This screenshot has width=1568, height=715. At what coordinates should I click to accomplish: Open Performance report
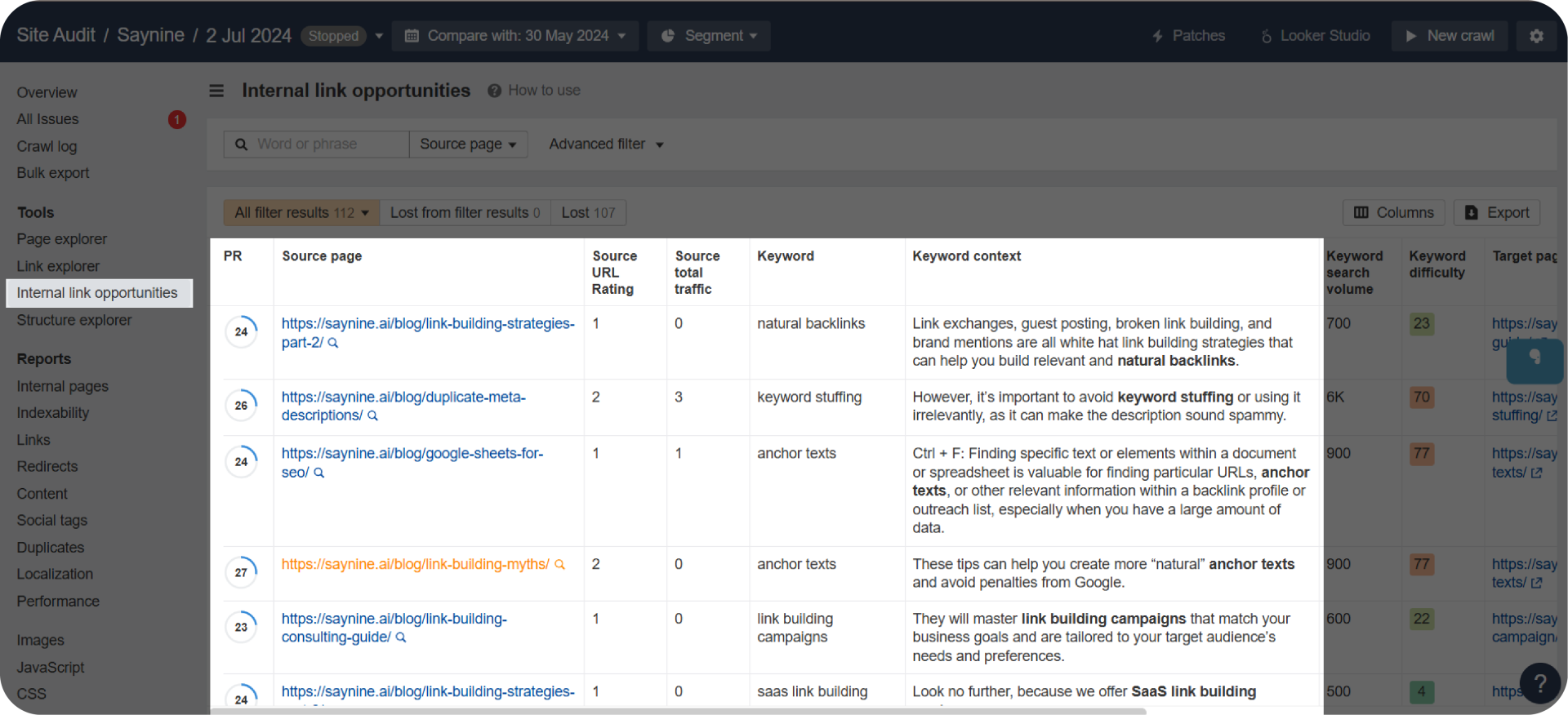pos(58,602)
